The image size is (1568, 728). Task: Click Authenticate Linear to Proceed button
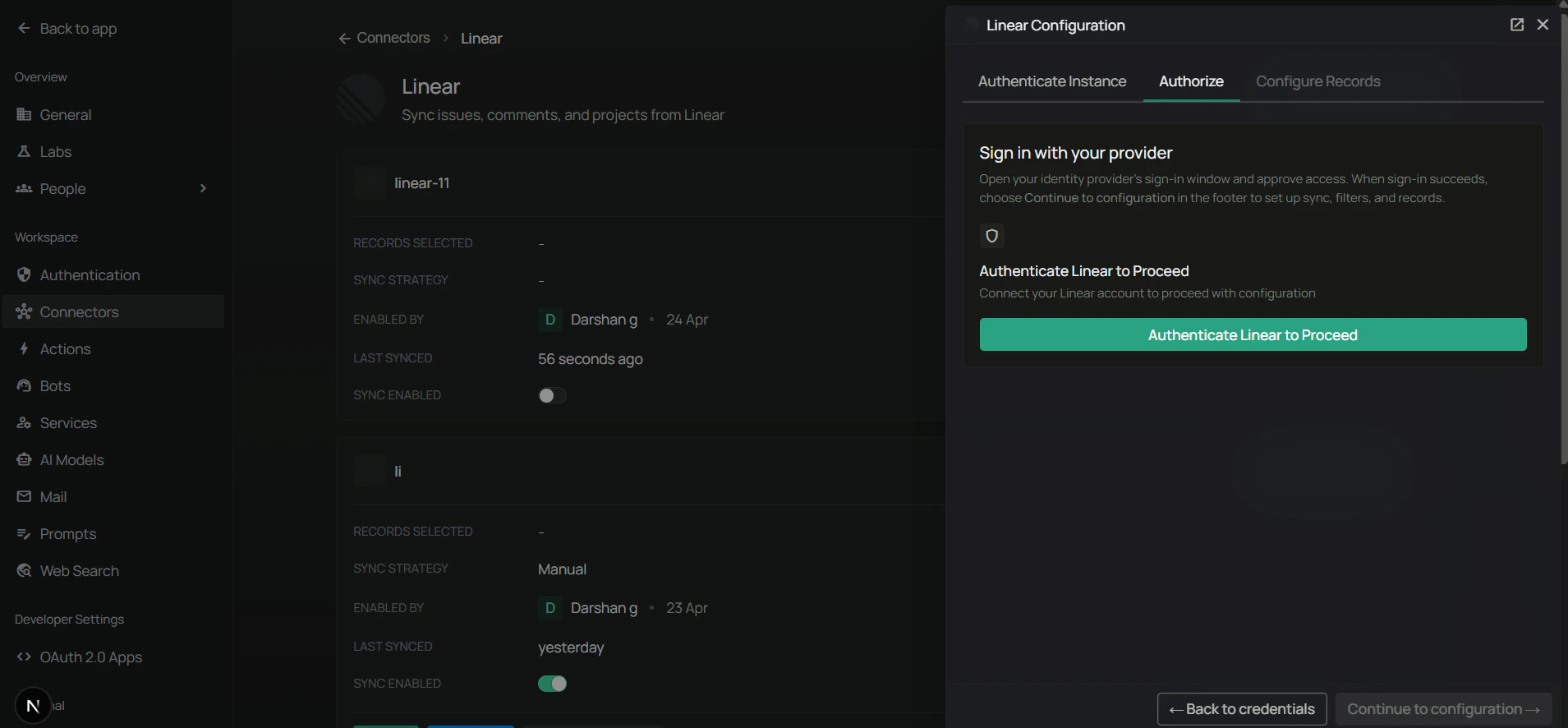pos(1253,334)
